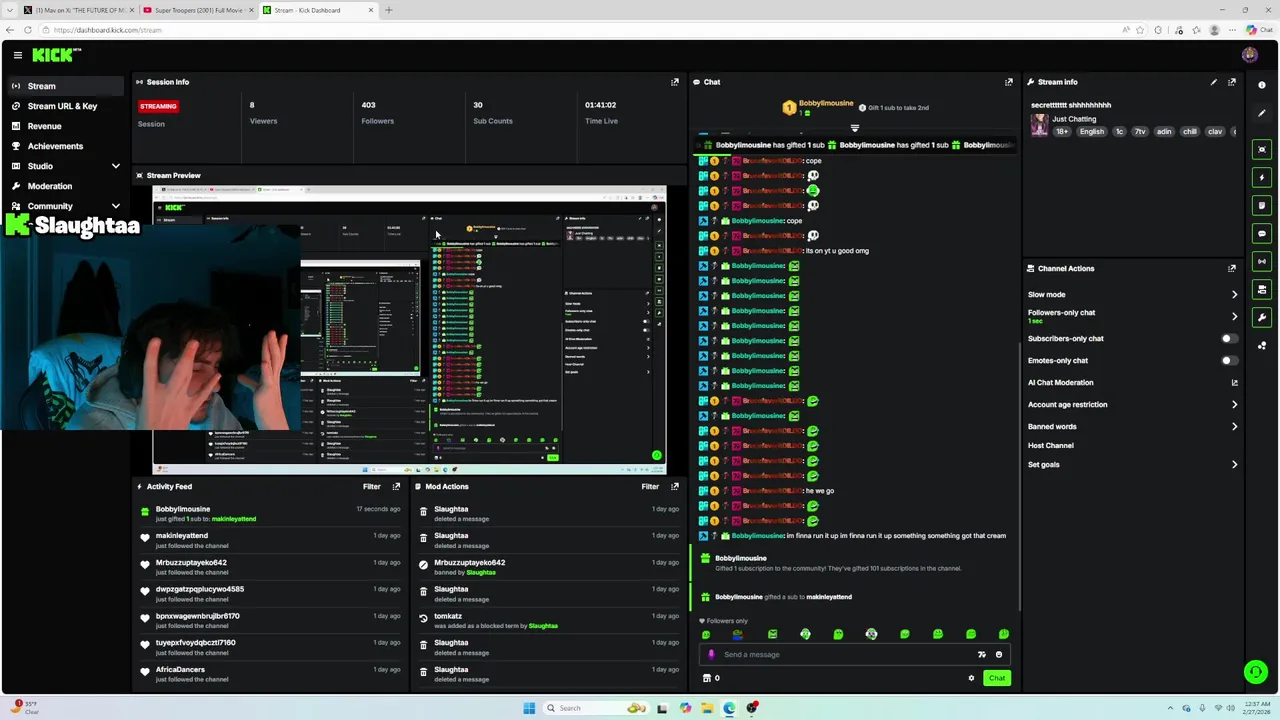Click the green Chat send button
This screenshot has height=720, width=1280.
997,678
